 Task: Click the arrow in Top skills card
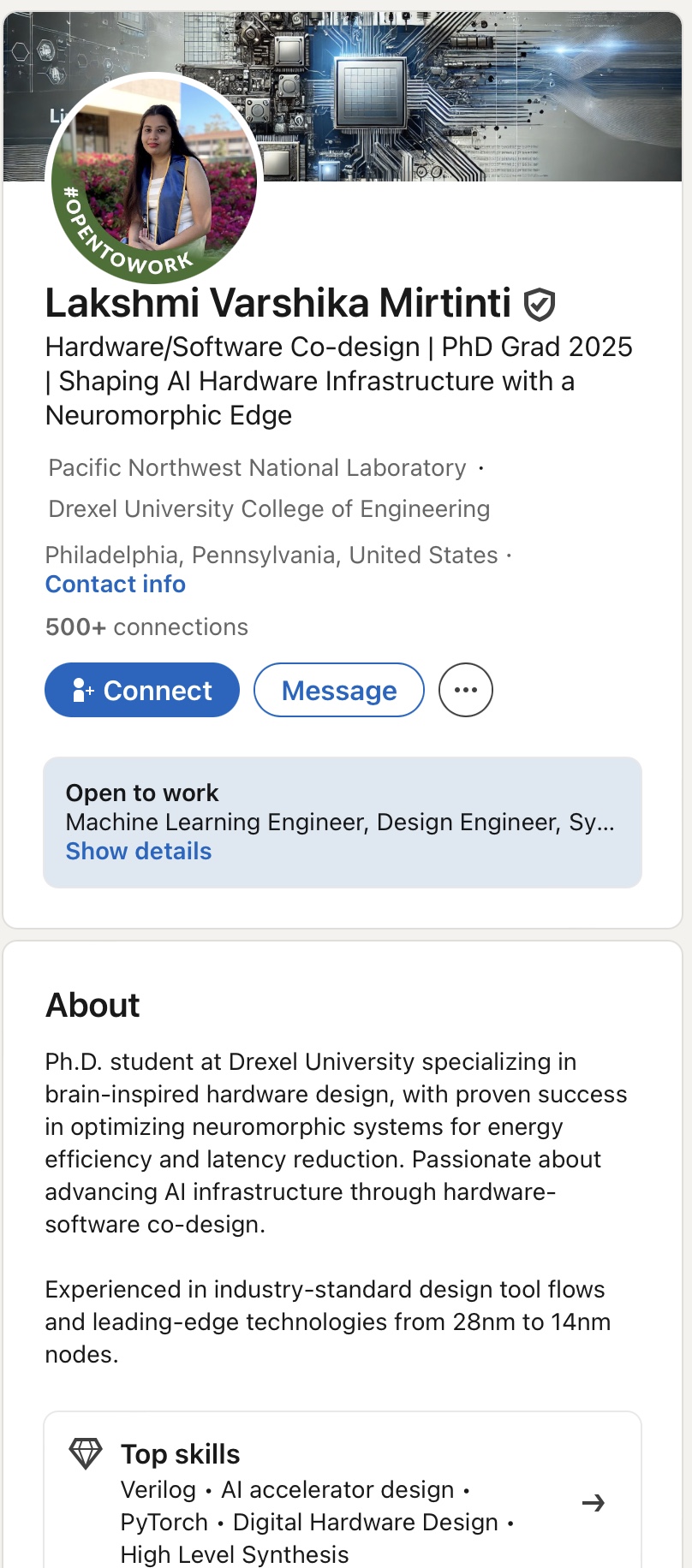[593, 1503]
